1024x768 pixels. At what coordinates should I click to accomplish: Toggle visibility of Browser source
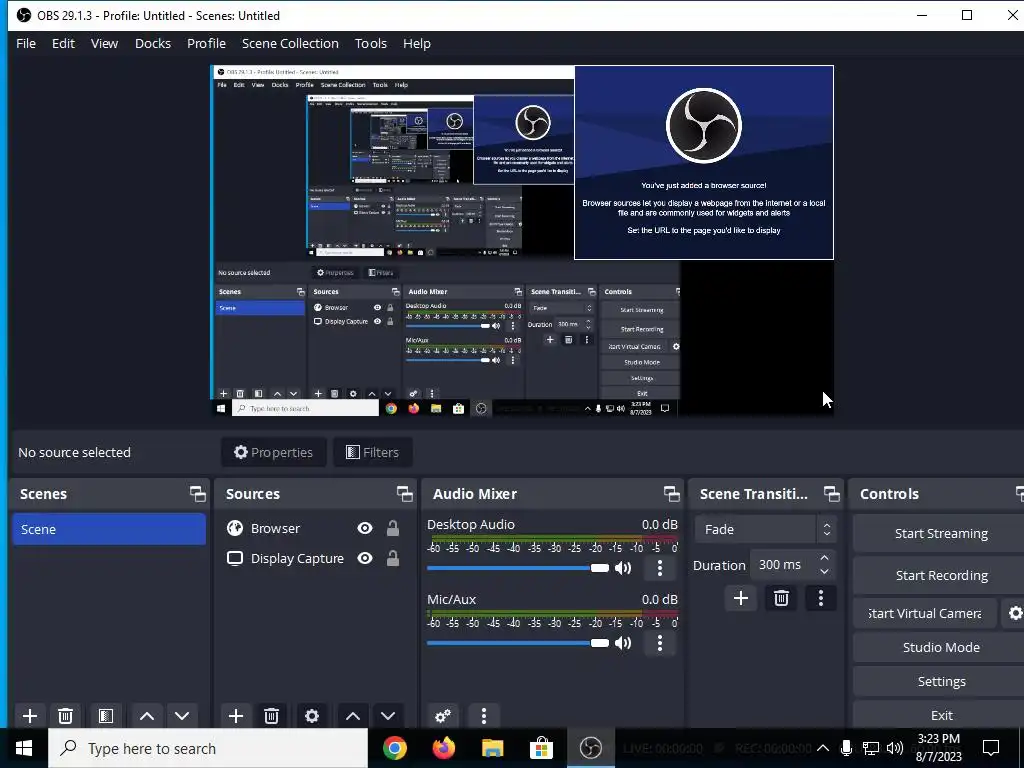[x=365, y=528]
